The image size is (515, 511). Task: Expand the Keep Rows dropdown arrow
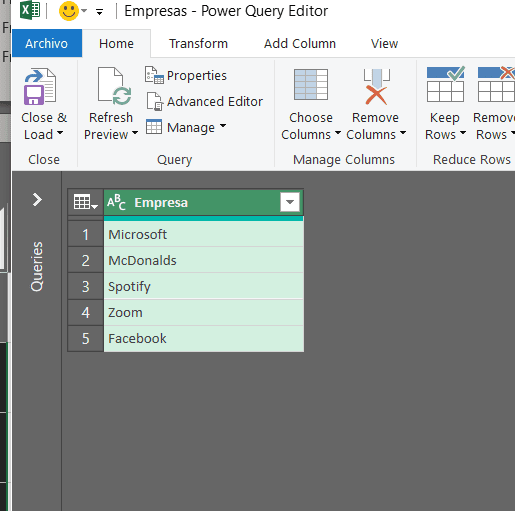click(463, 133)
